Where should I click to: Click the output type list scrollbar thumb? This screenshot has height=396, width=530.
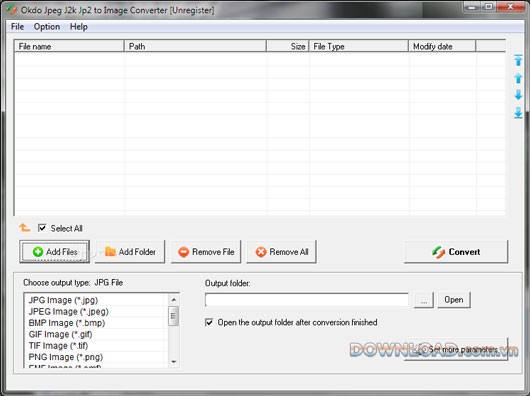tap(173, 316)
